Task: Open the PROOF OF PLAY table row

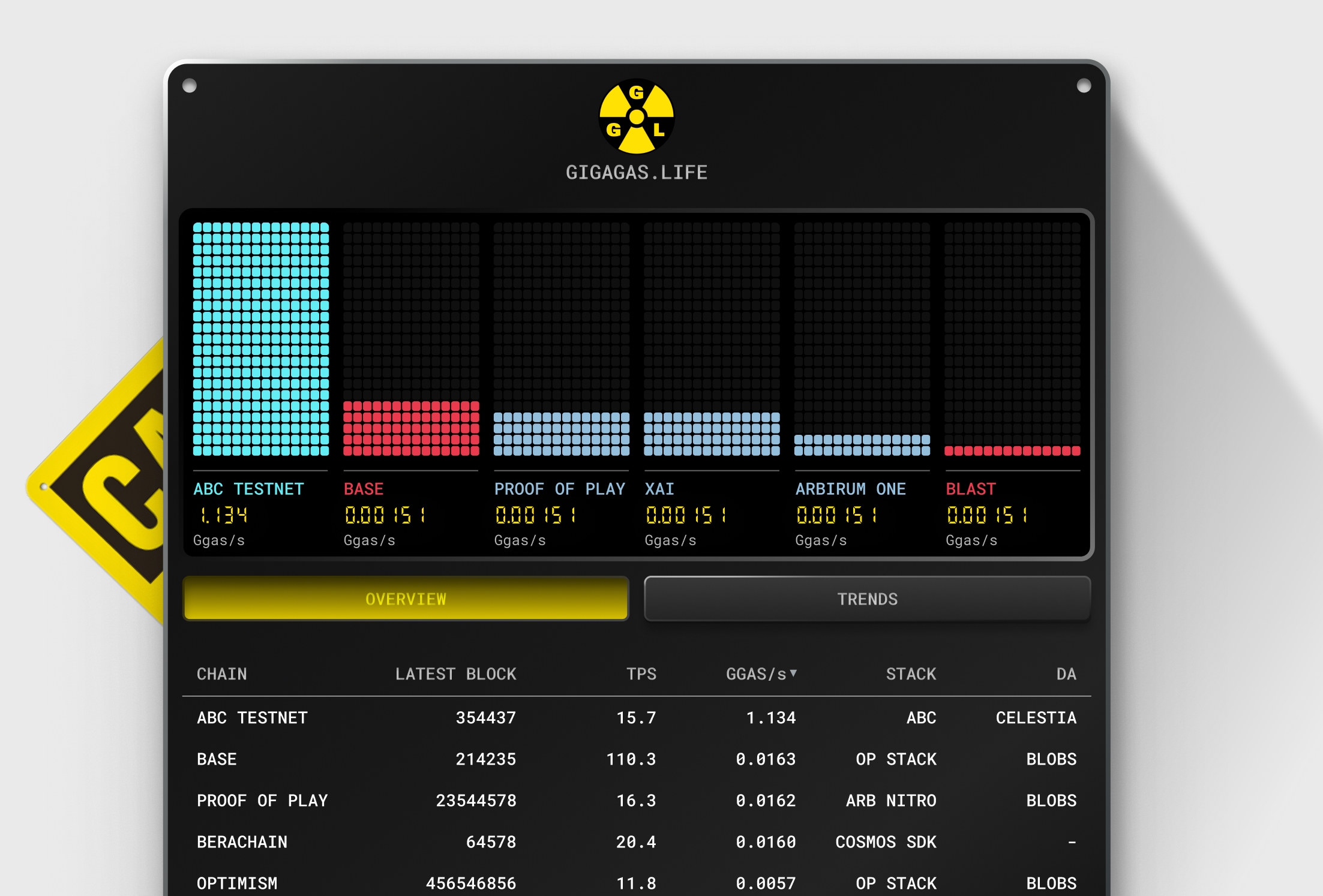Action: [637, 800]
